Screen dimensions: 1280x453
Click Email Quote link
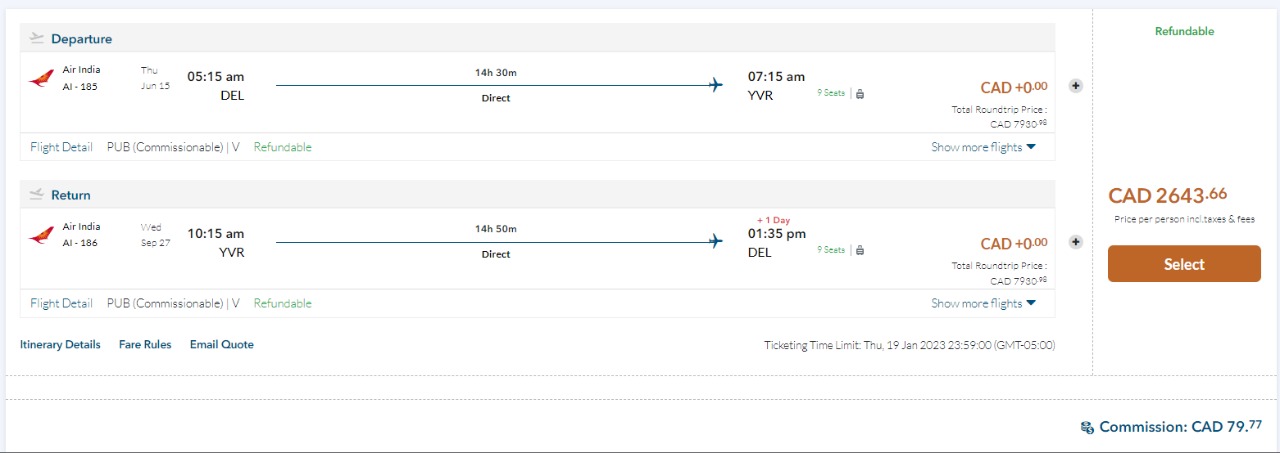(x=221, y=344)
